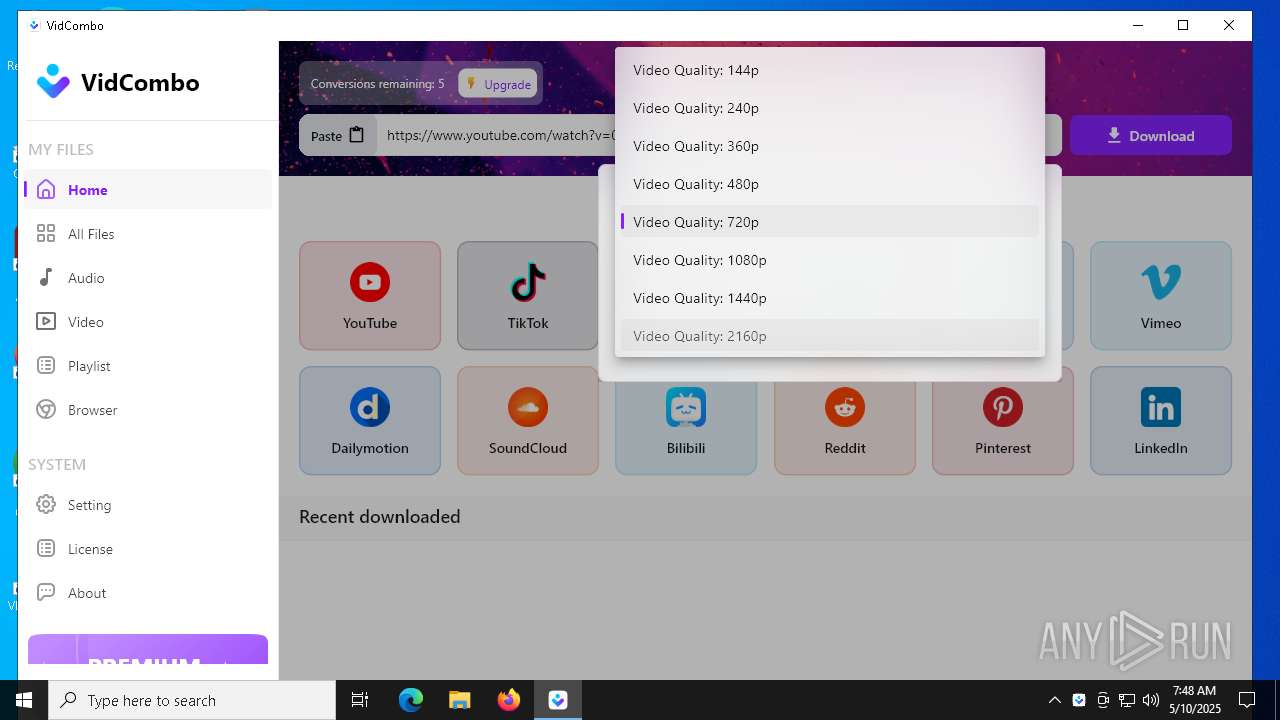Open the Vimeo site tile

[x=1161, y=296]
